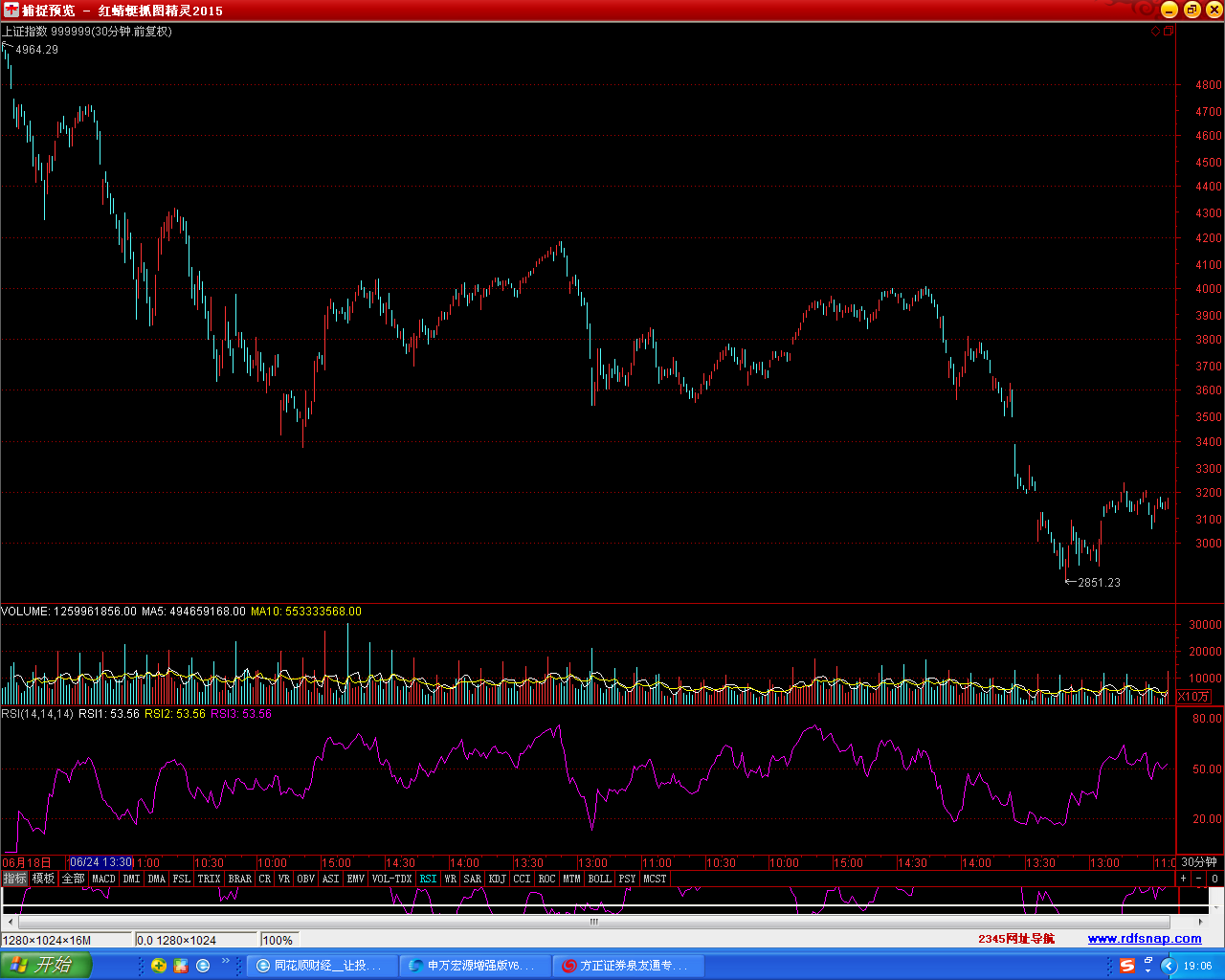Zoom out chart with minus button
The image size is (1225, 980).
pos(1199,879)
